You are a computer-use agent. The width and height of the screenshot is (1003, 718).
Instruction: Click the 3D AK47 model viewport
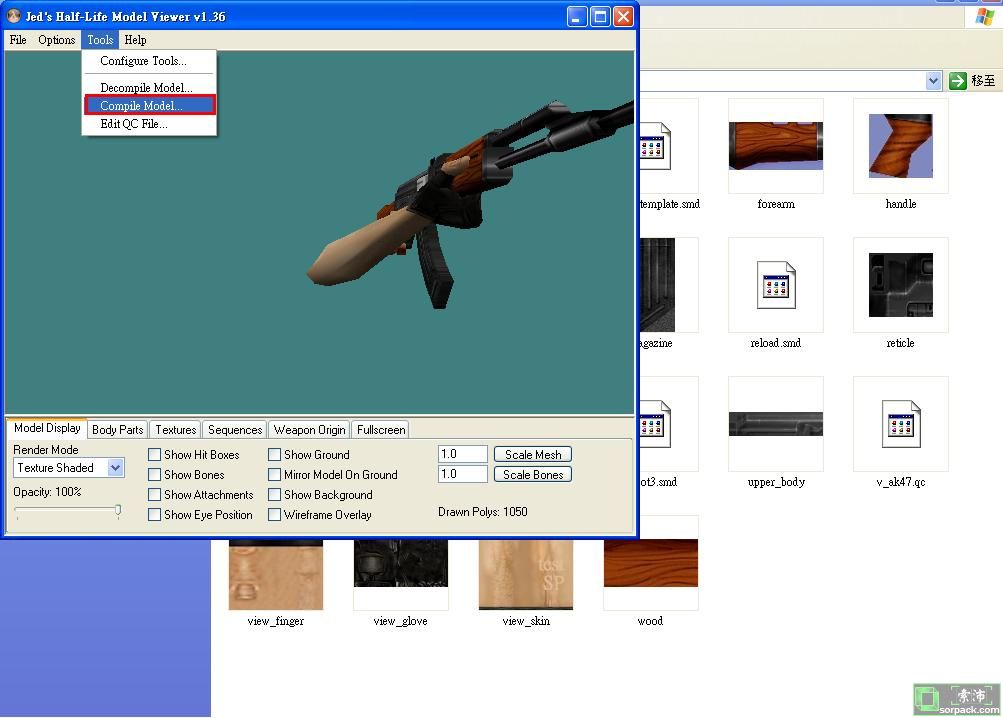[x=319, y=232]
